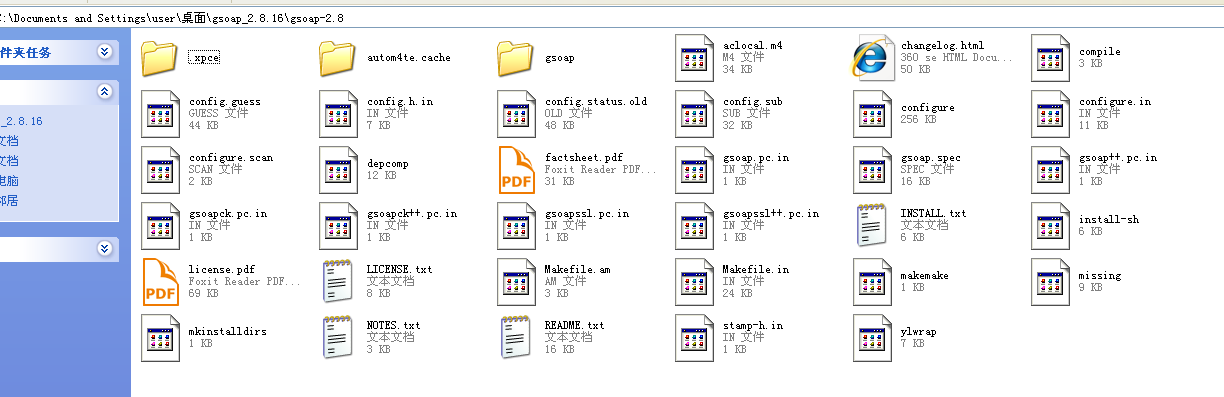Open the autom4te.cache folder icon
This screenshot has height=397, width=1224.
(x=337, y=58)
